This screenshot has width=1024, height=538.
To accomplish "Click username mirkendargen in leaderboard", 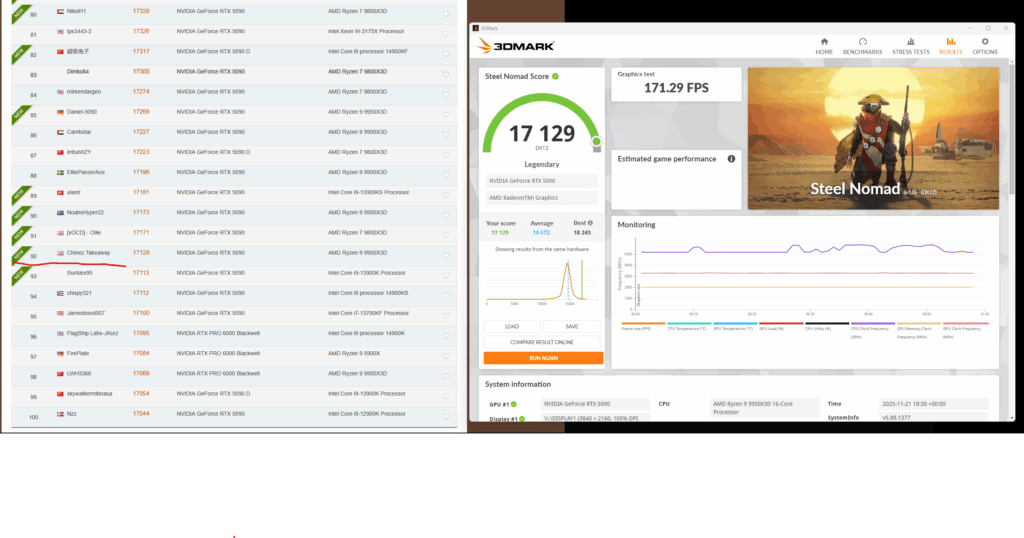I will [x=84, y=92].
